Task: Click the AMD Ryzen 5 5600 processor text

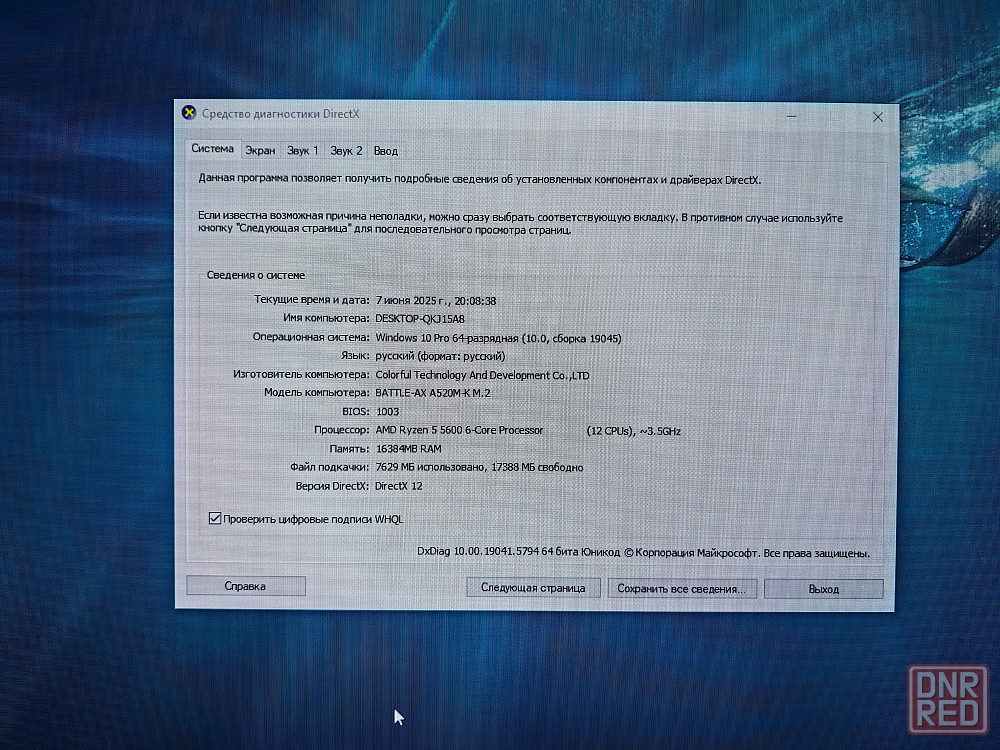Action: point(459,430)
